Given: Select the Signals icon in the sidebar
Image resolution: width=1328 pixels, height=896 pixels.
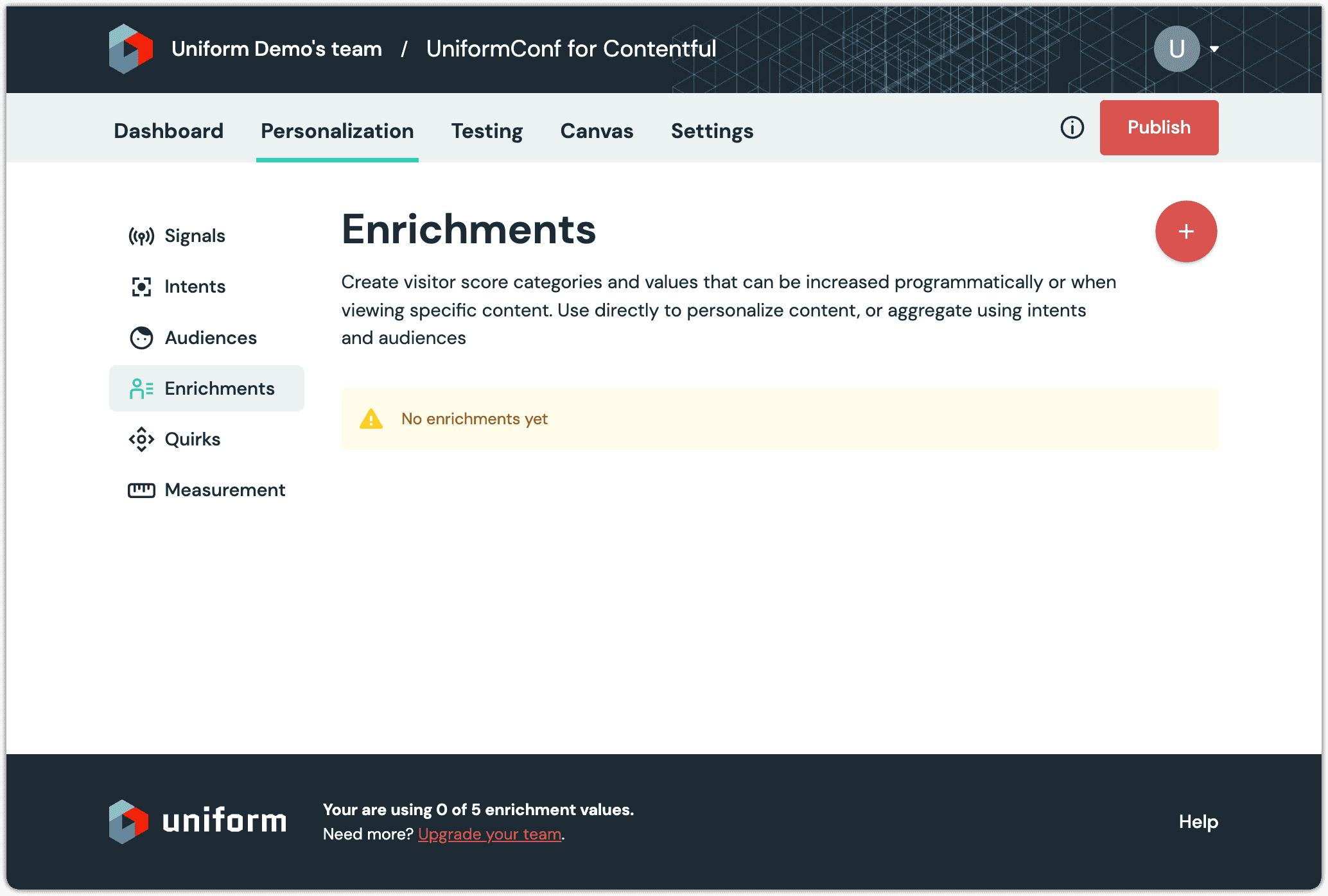Looking at the screenshot, I should coord(142,235).
